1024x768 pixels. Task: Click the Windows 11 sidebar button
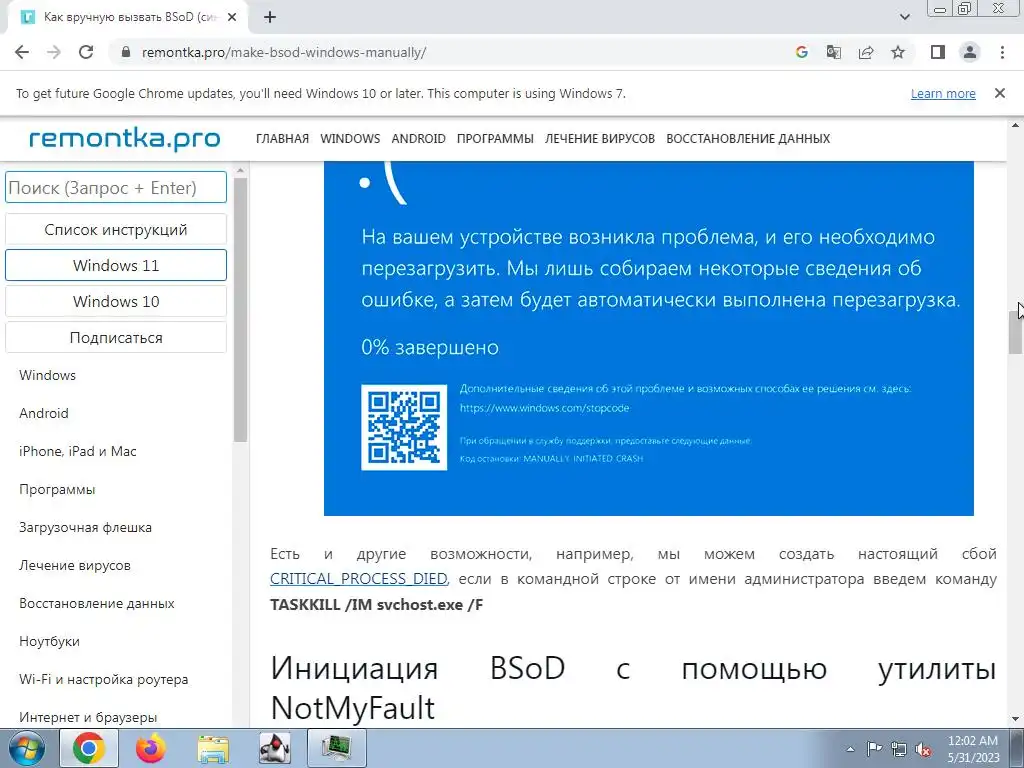coord(116,265)
